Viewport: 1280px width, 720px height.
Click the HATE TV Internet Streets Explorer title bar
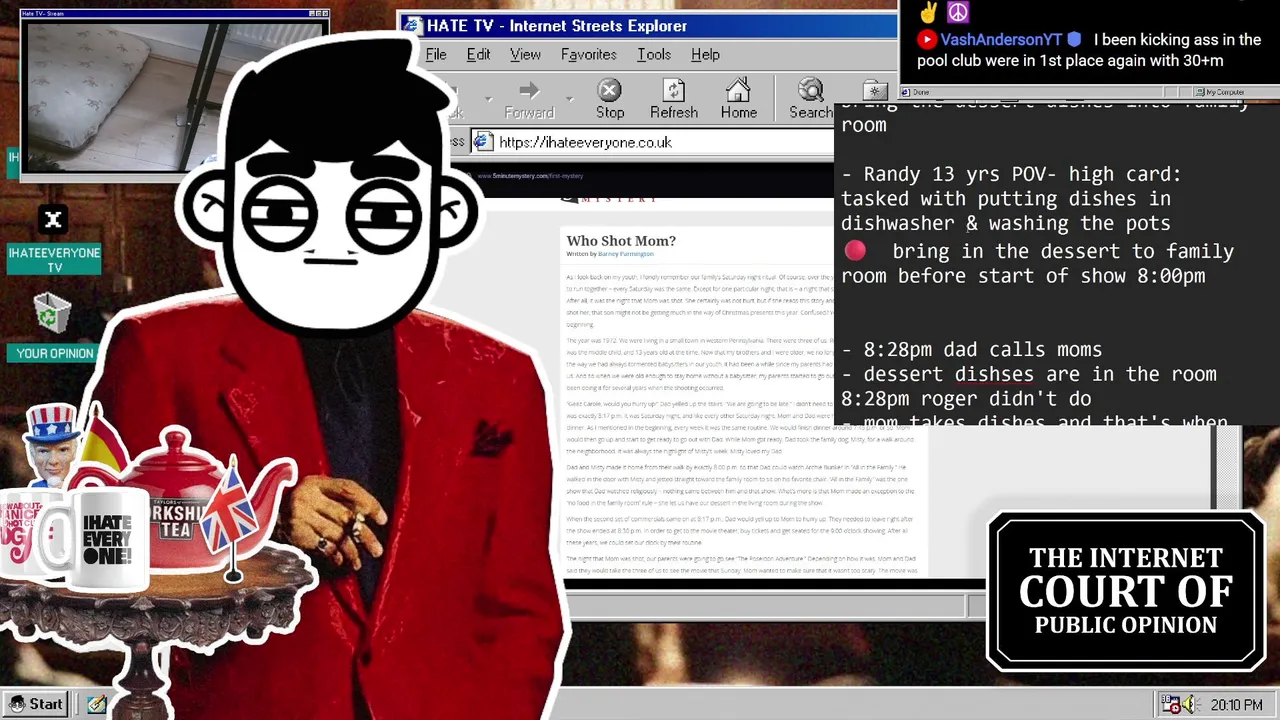(650, 26)
